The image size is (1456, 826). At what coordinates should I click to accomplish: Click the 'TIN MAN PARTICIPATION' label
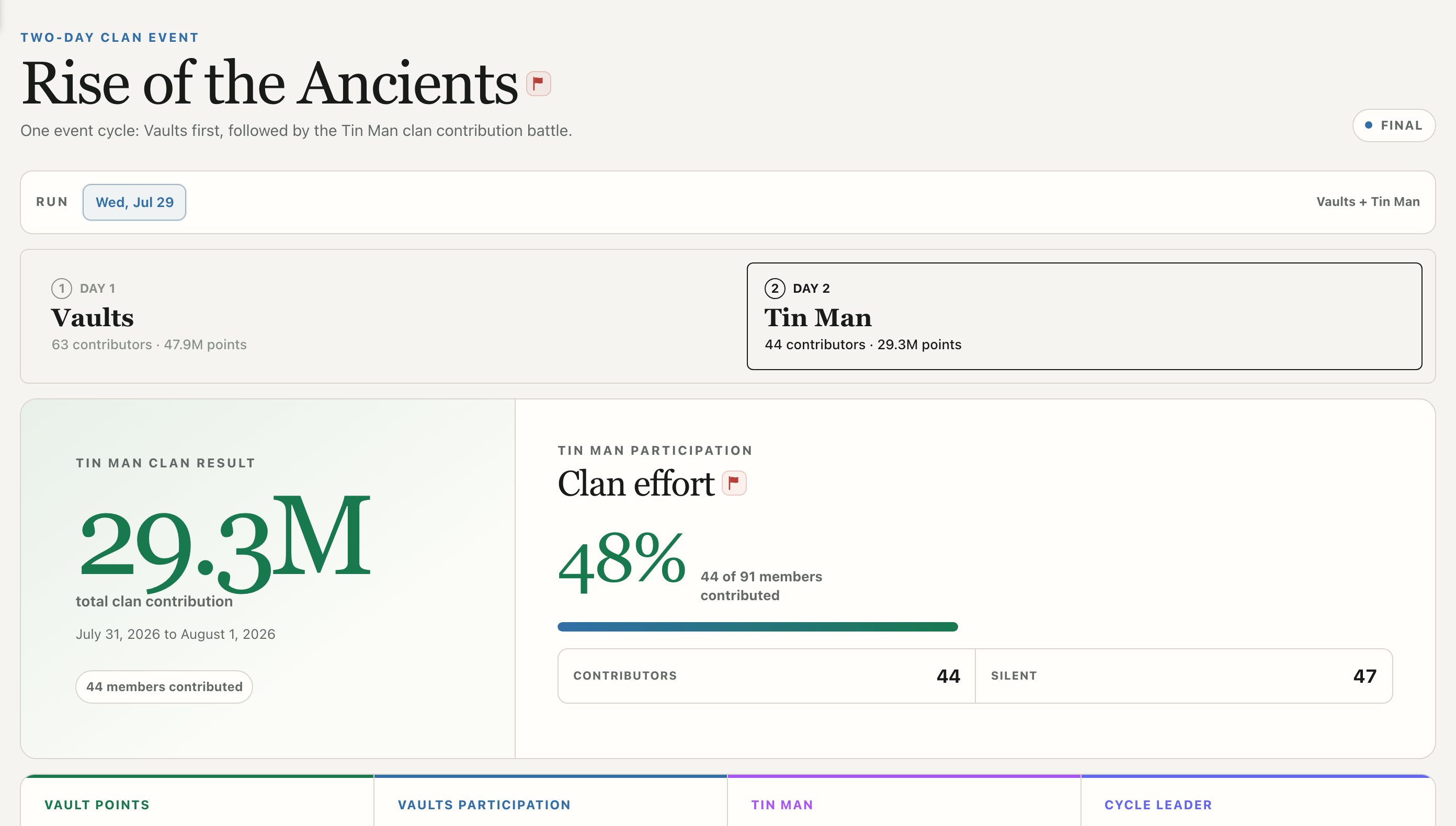[x=655, y=451]
